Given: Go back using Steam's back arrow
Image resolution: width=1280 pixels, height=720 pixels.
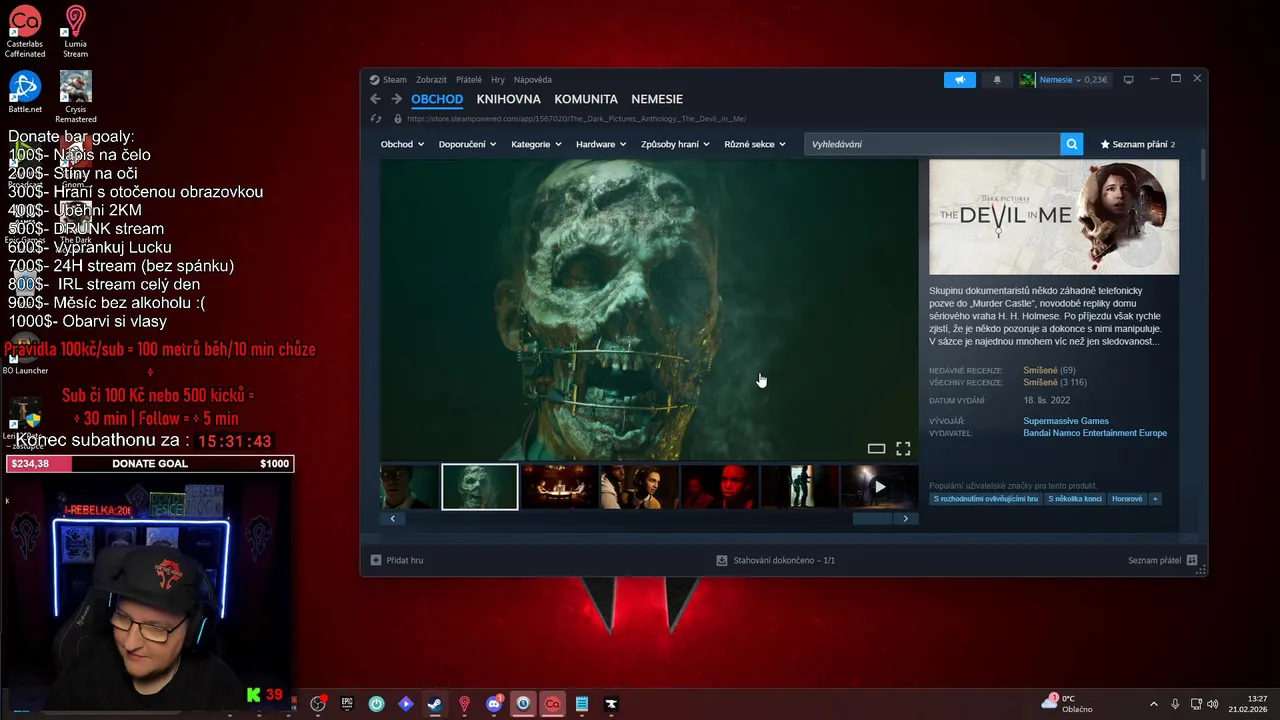Looking at the screenshot, I should coord(375,99).
